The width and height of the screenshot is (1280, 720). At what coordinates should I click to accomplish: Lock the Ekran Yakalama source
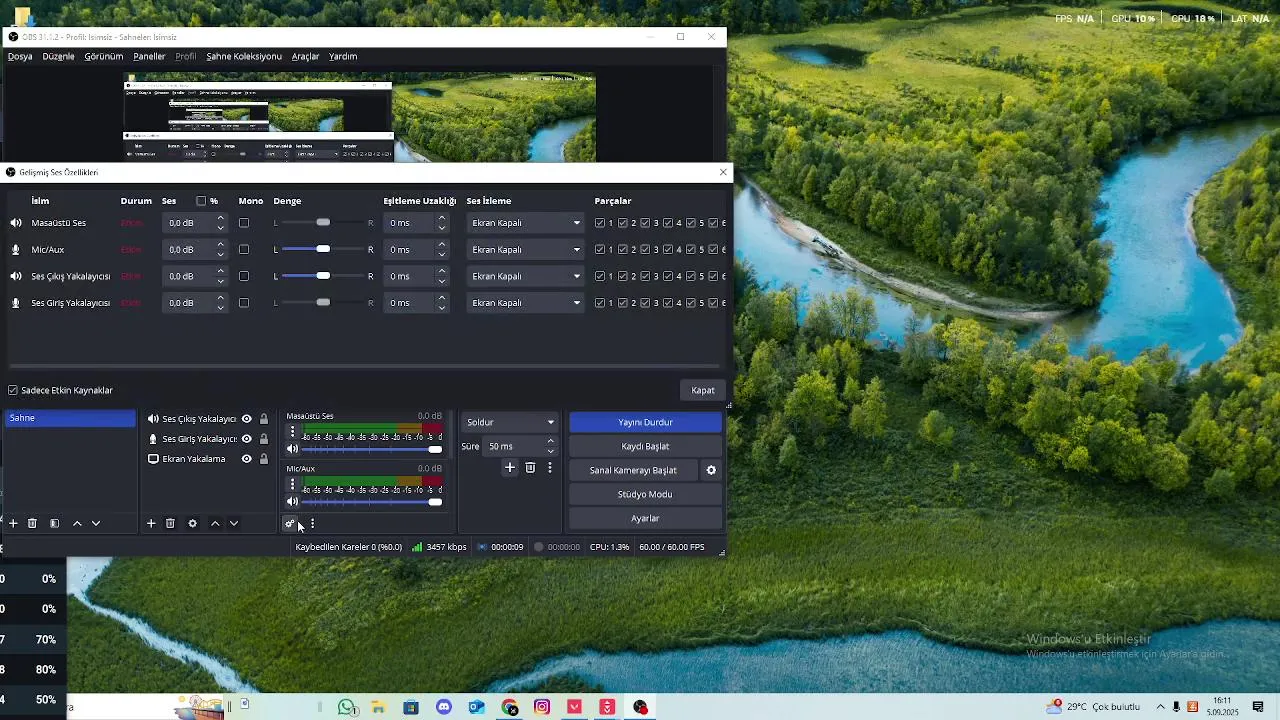click(x=264, y=459)
